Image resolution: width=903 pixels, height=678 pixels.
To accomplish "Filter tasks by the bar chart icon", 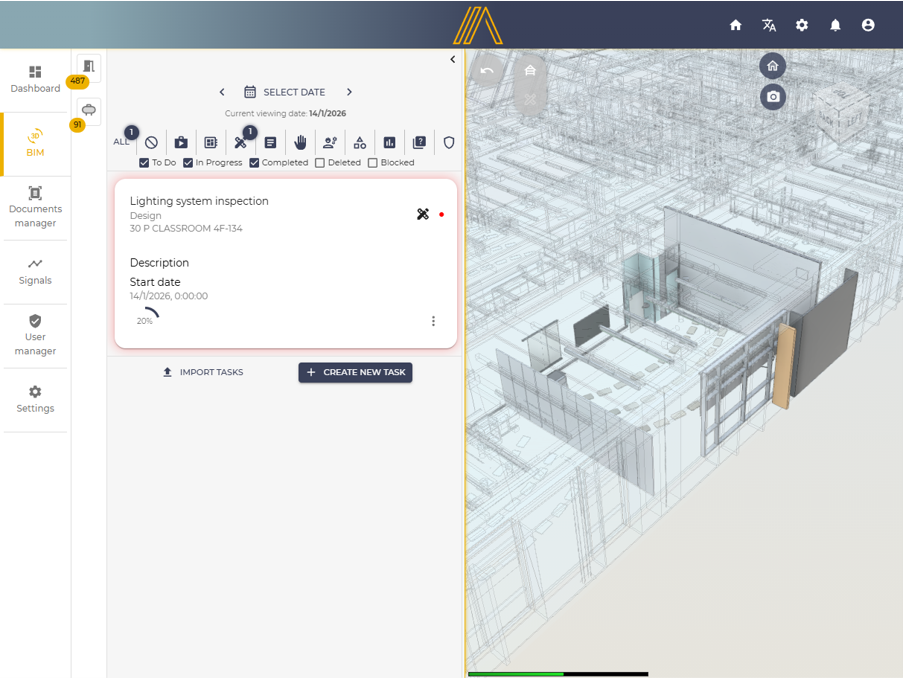I will (x=389, y=142).
